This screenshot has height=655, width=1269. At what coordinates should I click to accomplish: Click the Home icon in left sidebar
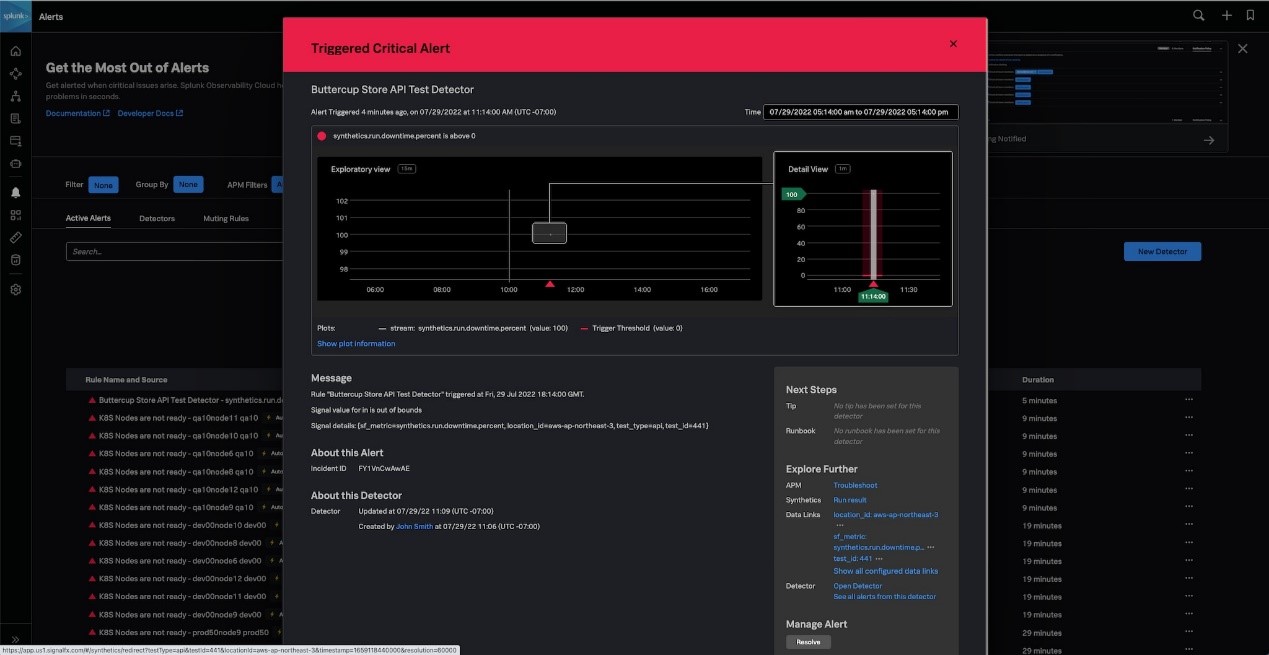click(x=15, y=51)
